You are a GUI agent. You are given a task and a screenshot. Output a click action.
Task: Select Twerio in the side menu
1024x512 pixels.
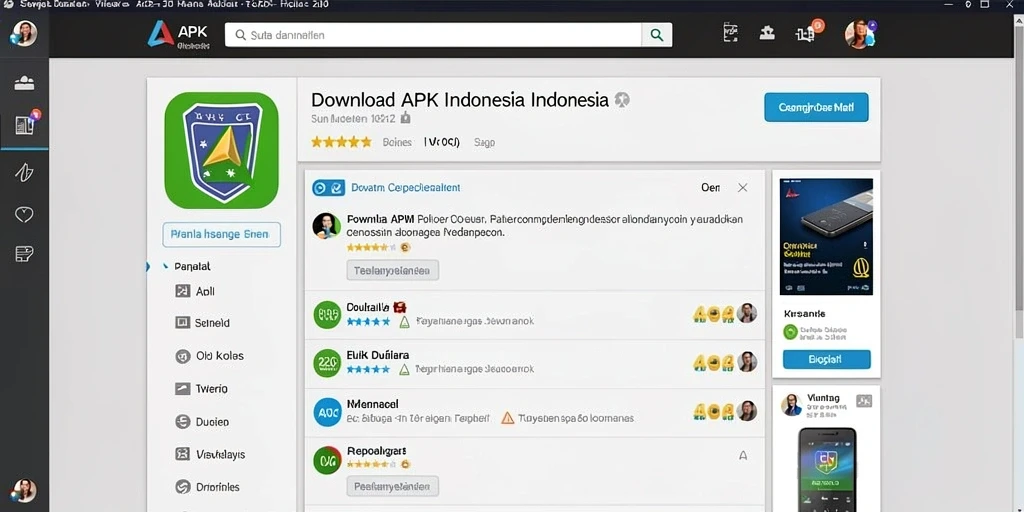click(201, 389)
